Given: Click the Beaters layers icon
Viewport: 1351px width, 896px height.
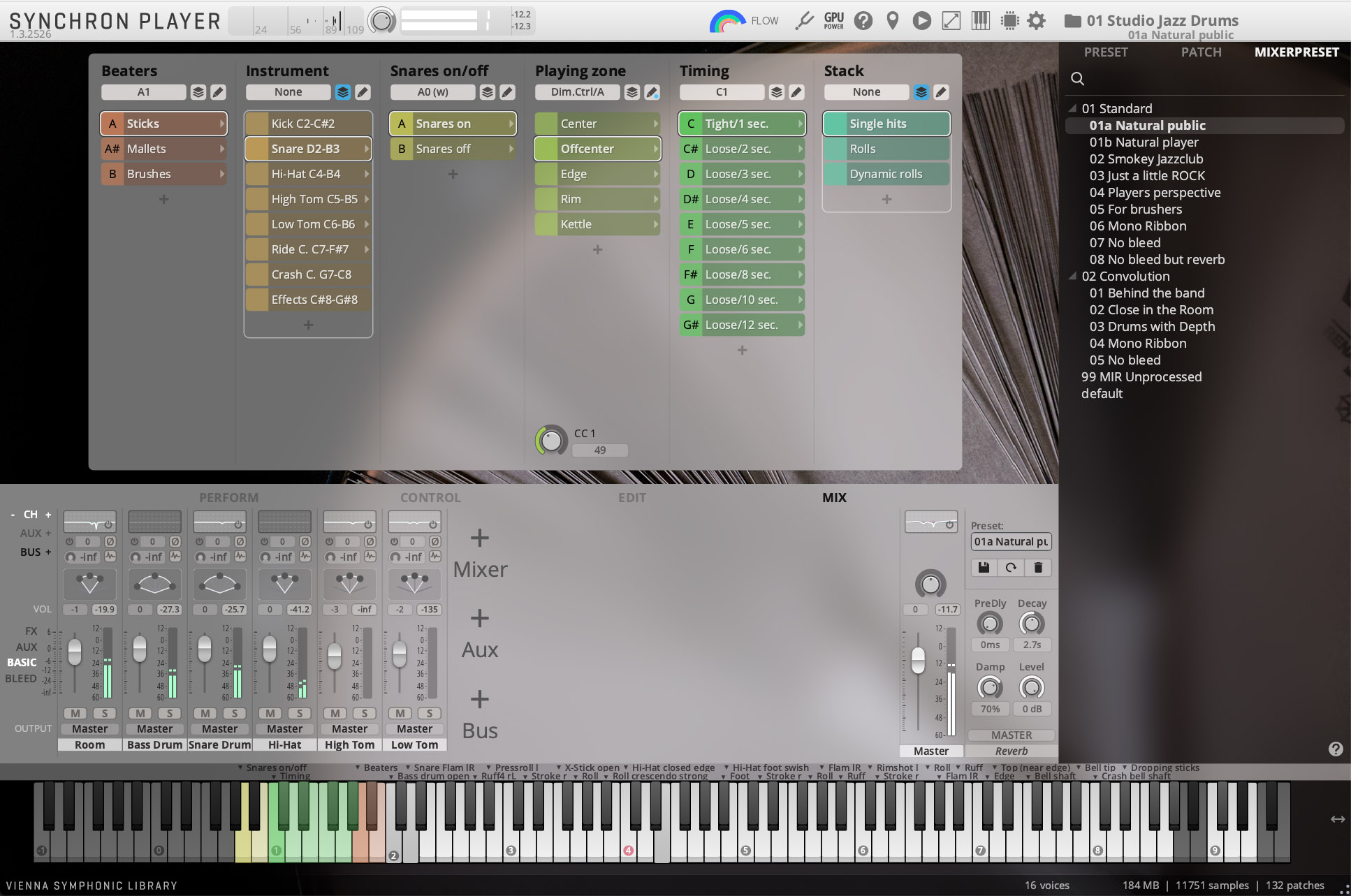Looking at the screenshot, I should 198,92.
